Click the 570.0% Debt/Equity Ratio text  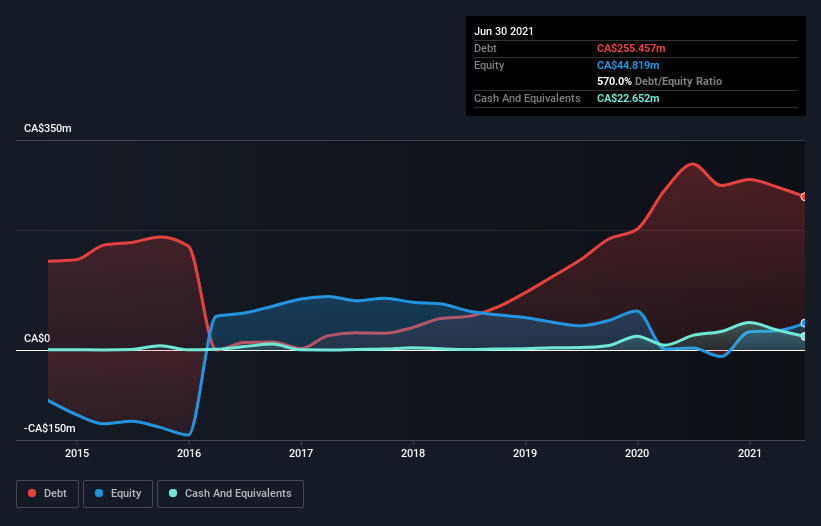click(x=659, y=81)
